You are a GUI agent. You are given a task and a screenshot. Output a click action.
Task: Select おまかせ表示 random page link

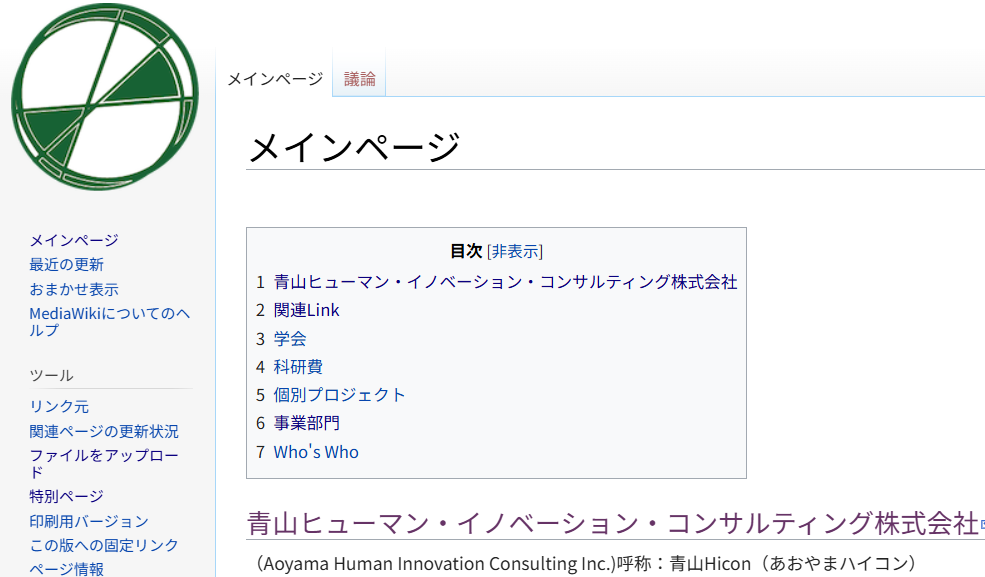pyautogui.click(x=74, y=289)
